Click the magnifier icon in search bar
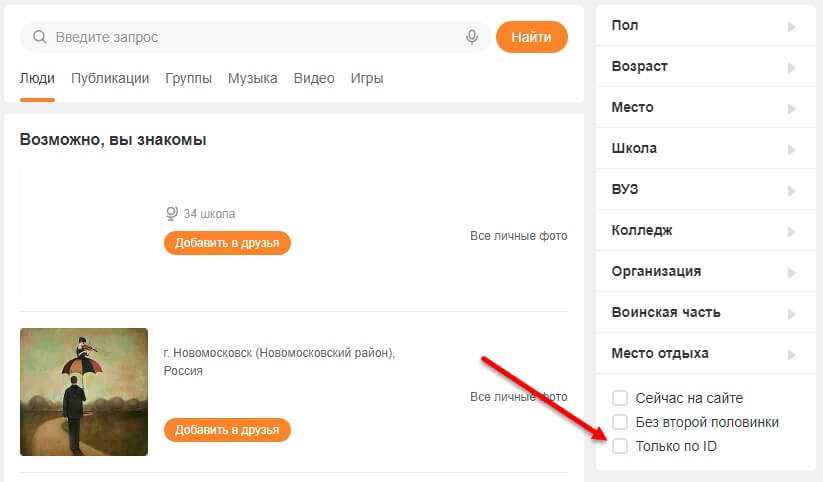This screenshot has width=823, height=482. click(x=40, y=37)
